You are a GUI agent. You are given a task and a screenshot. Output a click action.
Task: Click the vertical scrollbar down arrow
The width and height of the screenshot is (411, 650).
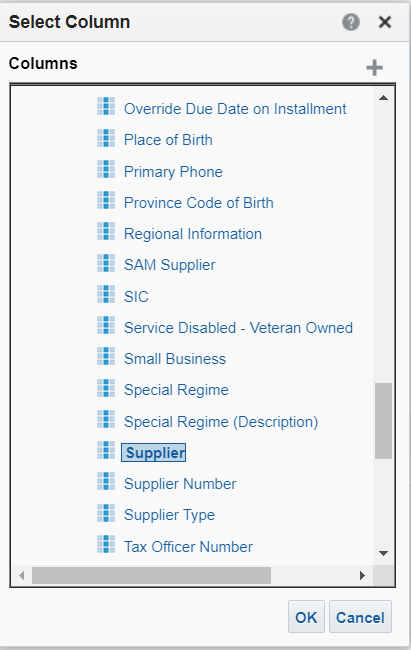(383, 553)
